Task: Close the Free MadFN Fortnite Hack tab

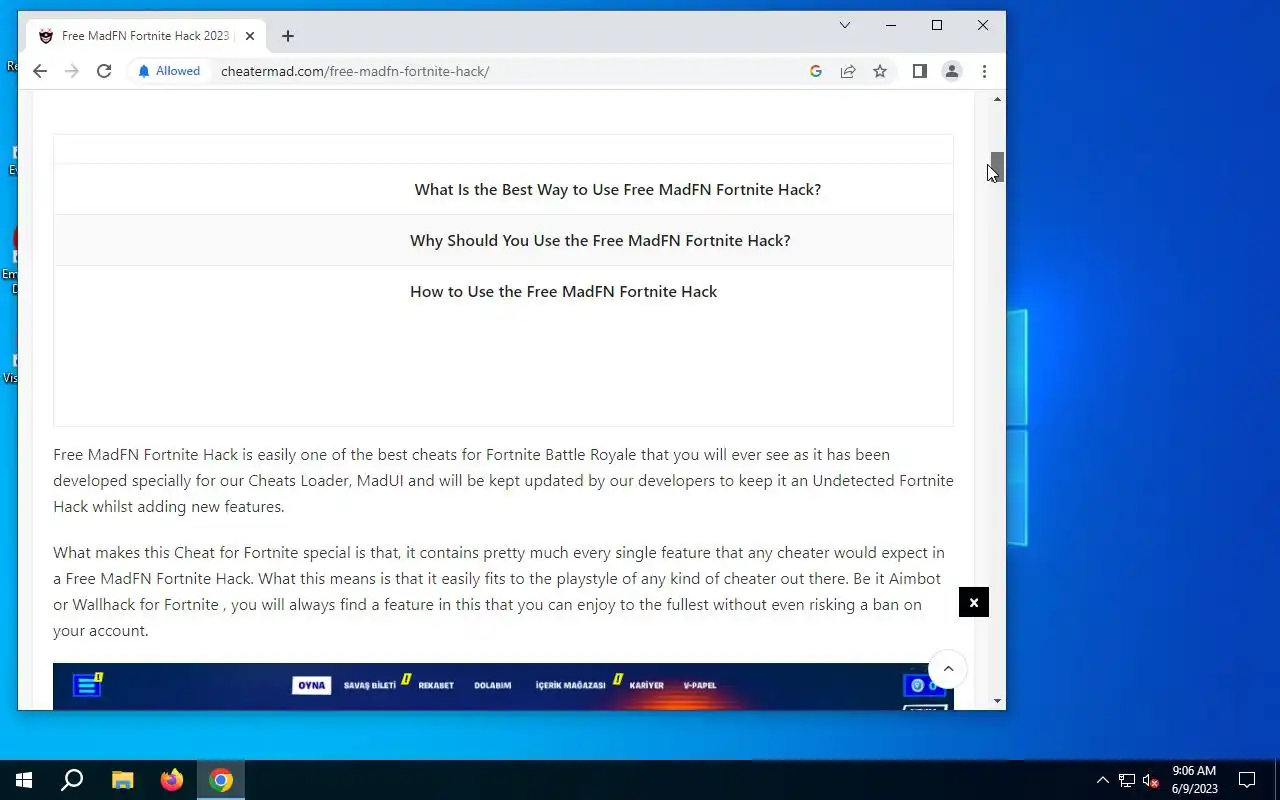Action: [250, 36]
